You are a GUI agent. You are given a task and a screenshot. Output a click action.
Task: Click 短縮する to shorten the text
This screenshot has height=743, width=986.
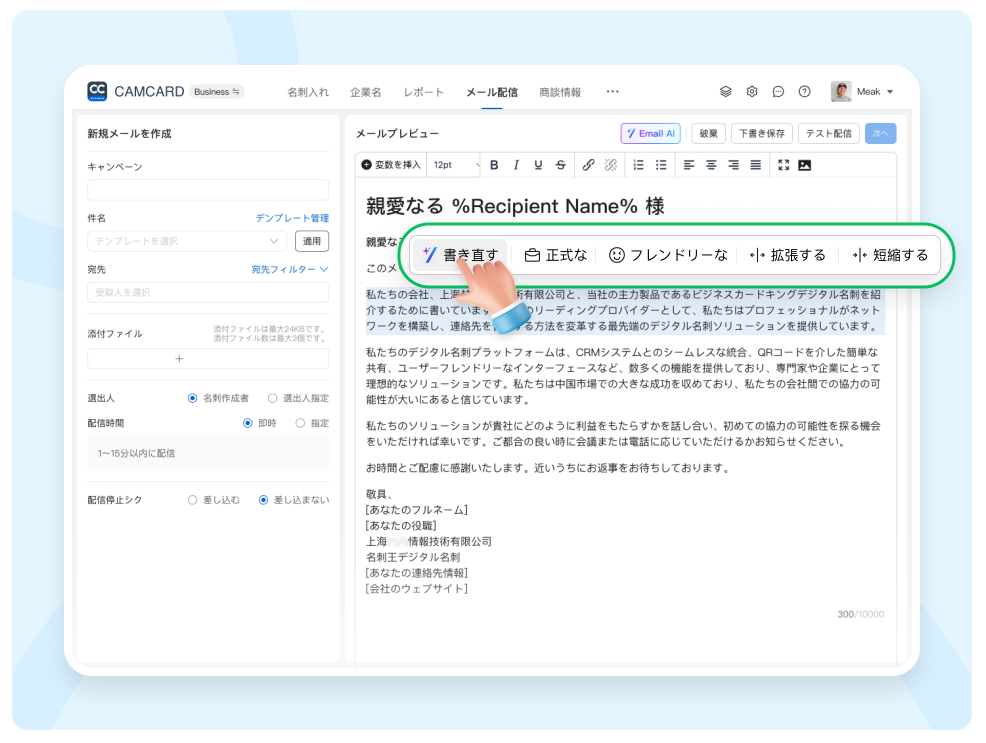click(890, 255)
